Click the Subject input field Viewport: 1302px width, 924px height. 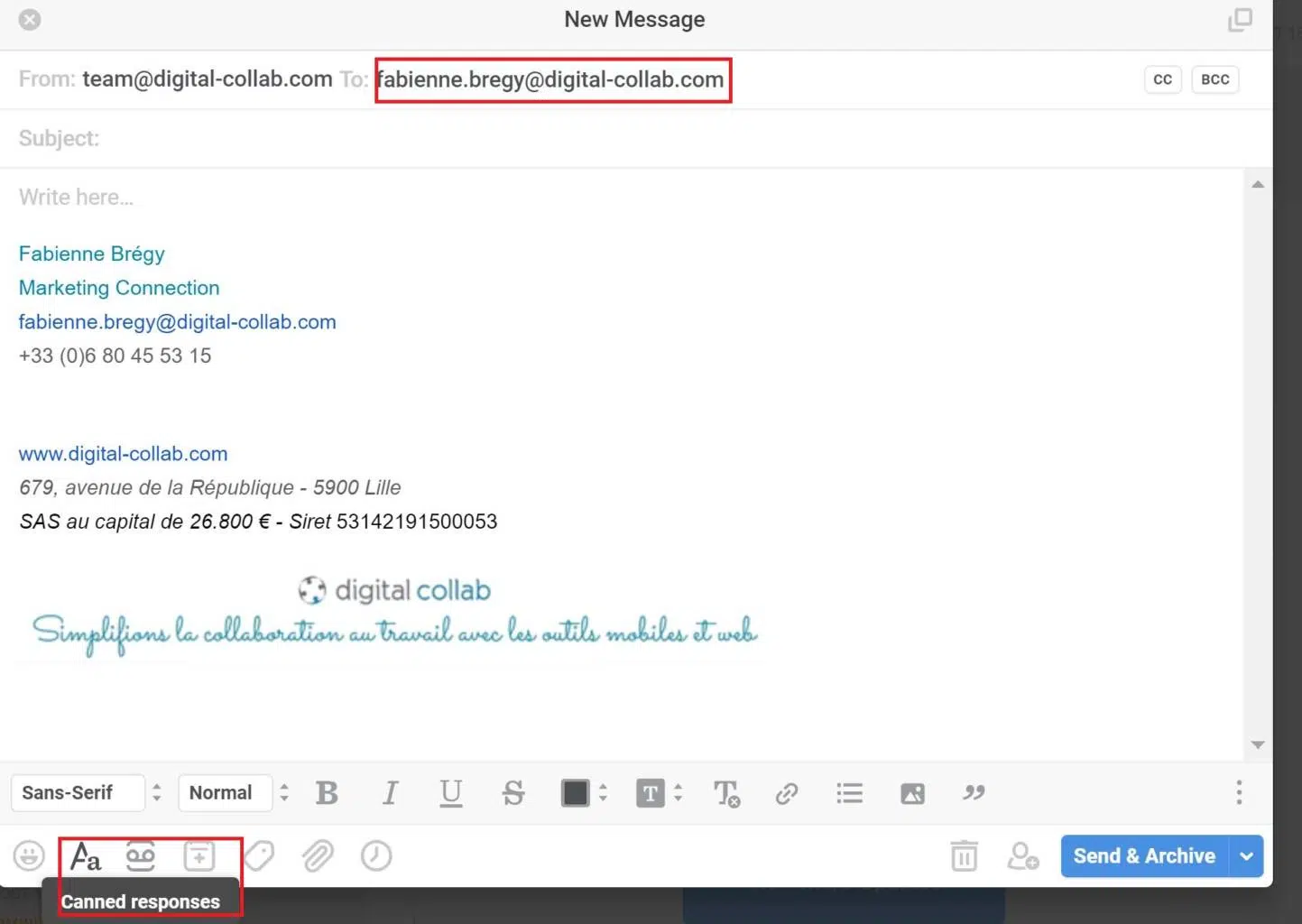(x=636, y=138)
